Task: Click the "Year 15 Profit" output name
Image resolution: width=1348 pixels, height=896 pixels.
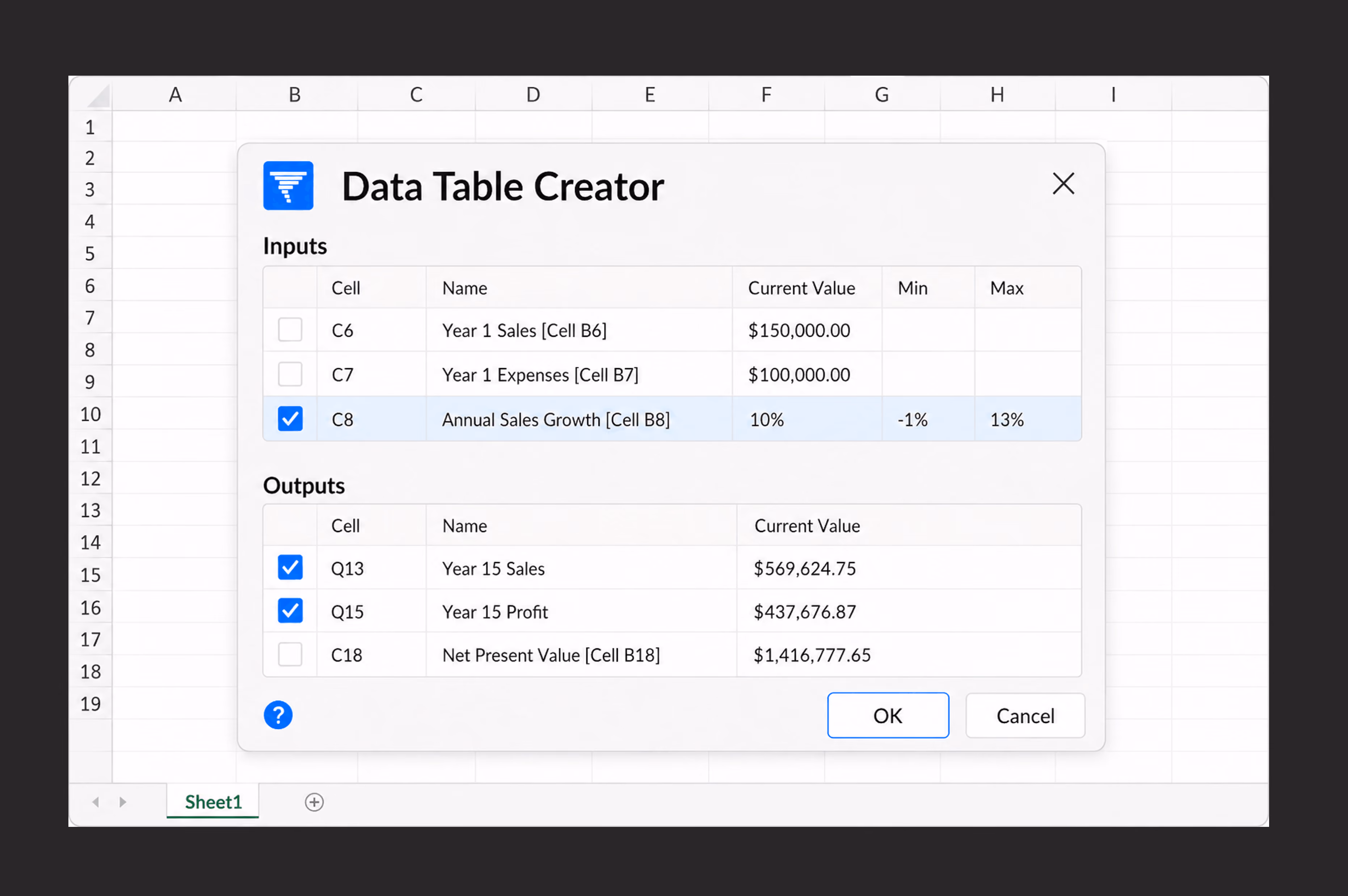Action: pyautogui.click(x=495, y=612)
